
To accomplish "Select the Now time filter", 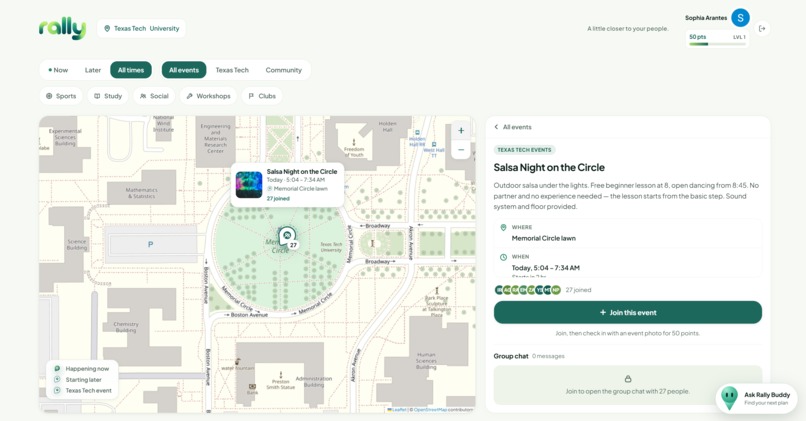I will point(58,70).
